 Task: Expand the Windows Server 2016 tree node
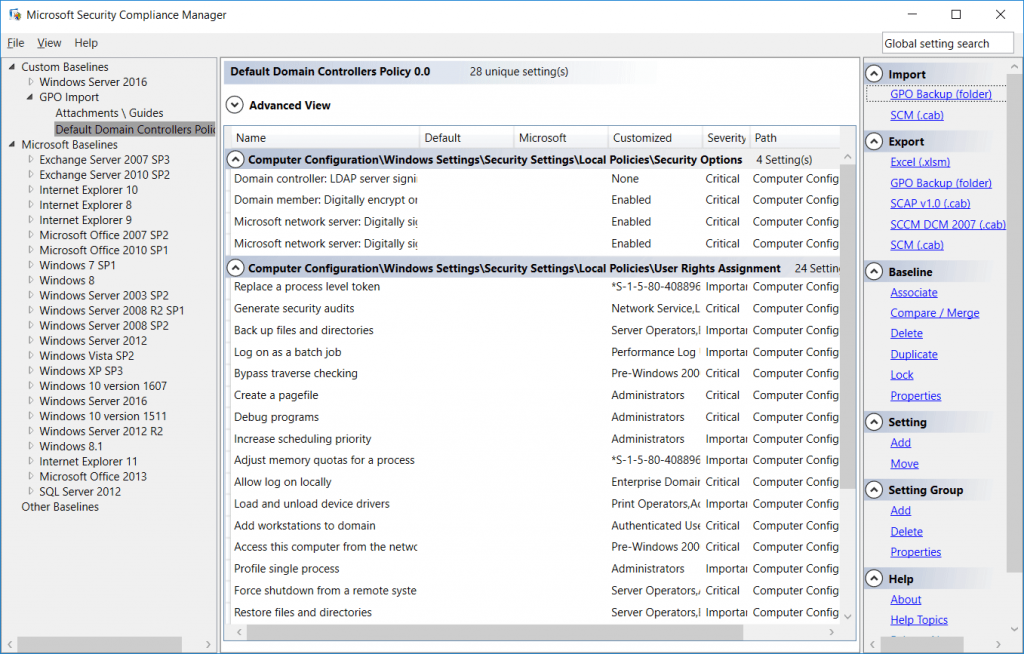30,81
